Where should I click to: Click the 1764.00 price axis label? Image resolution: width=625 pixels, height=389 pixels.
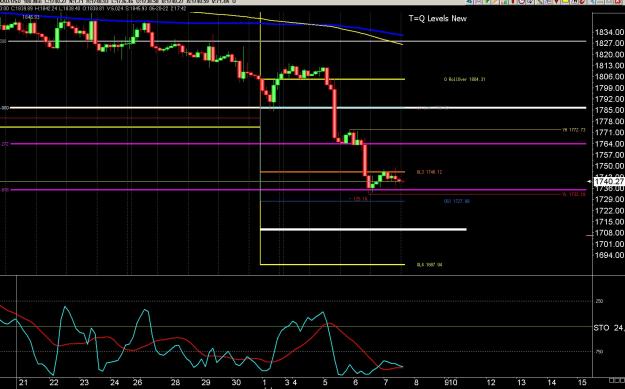point(609,144)
